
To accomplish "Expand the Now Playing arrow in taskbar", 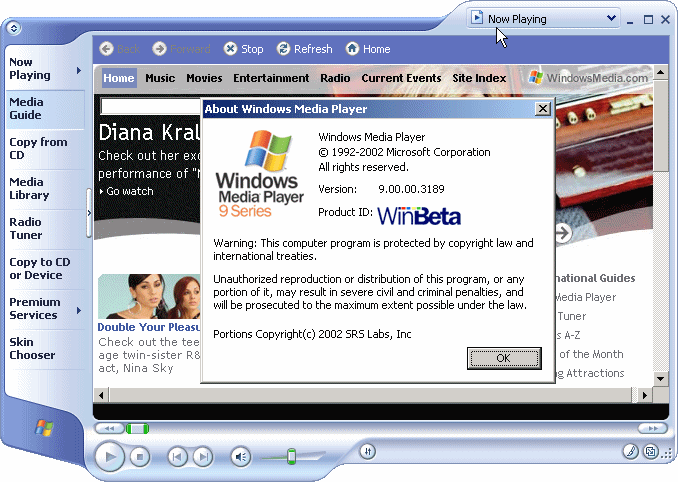I will (x=79, y=70).
